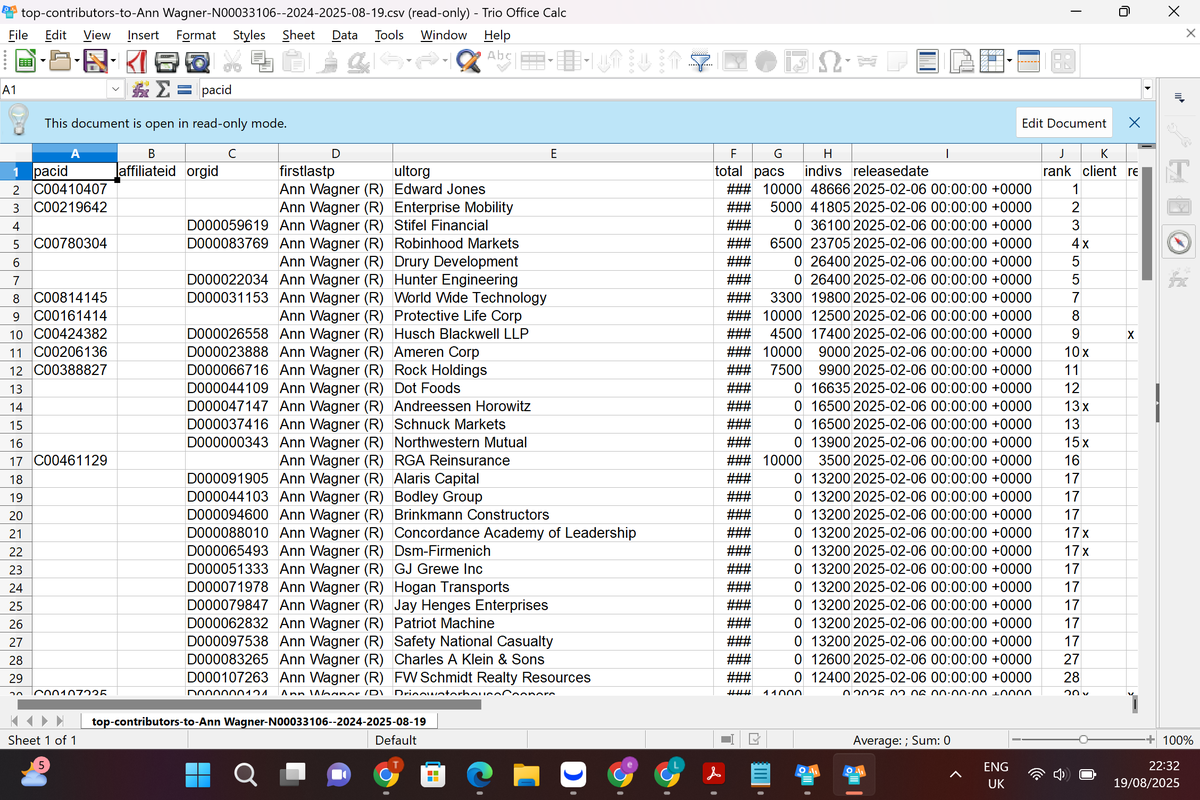This screenshot has height=800, width=1200.
Task: Open Adobe Acrobat from taskbar
Action: pyautogui.click(x=714, y=774)
